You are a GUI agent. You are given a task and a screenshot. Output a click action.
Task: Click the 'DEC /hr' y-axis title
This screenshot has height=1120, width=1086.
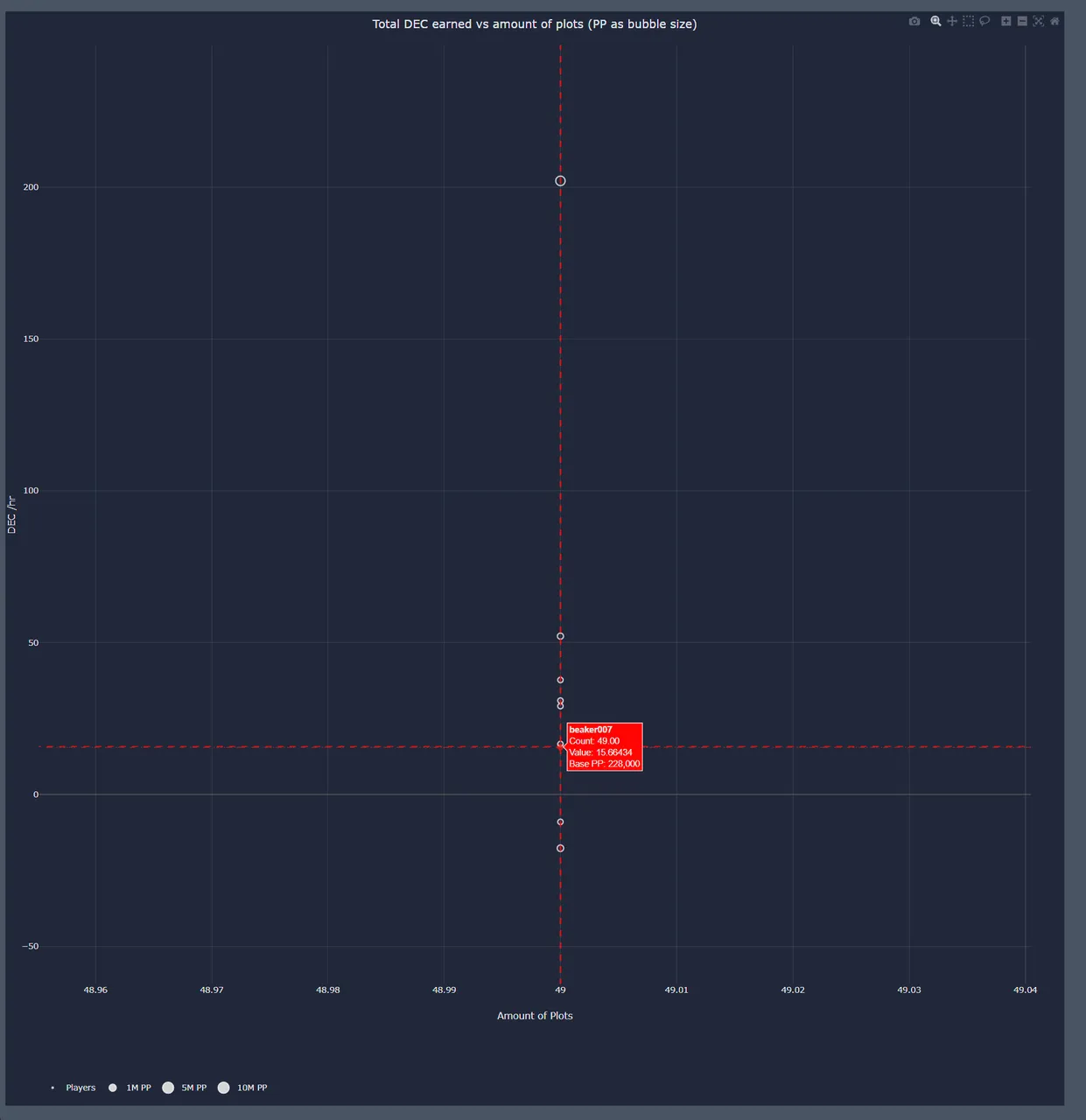pos(11,514)
